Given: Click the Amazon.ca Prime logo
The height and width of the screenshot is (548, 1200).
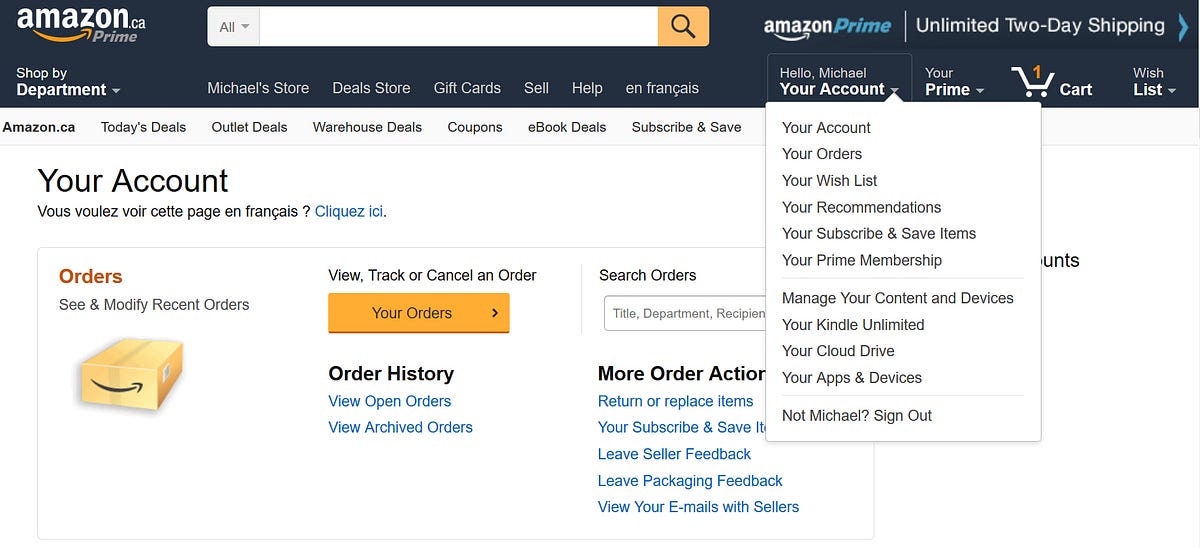Looking at the screenshot, I should pos(81,25).
